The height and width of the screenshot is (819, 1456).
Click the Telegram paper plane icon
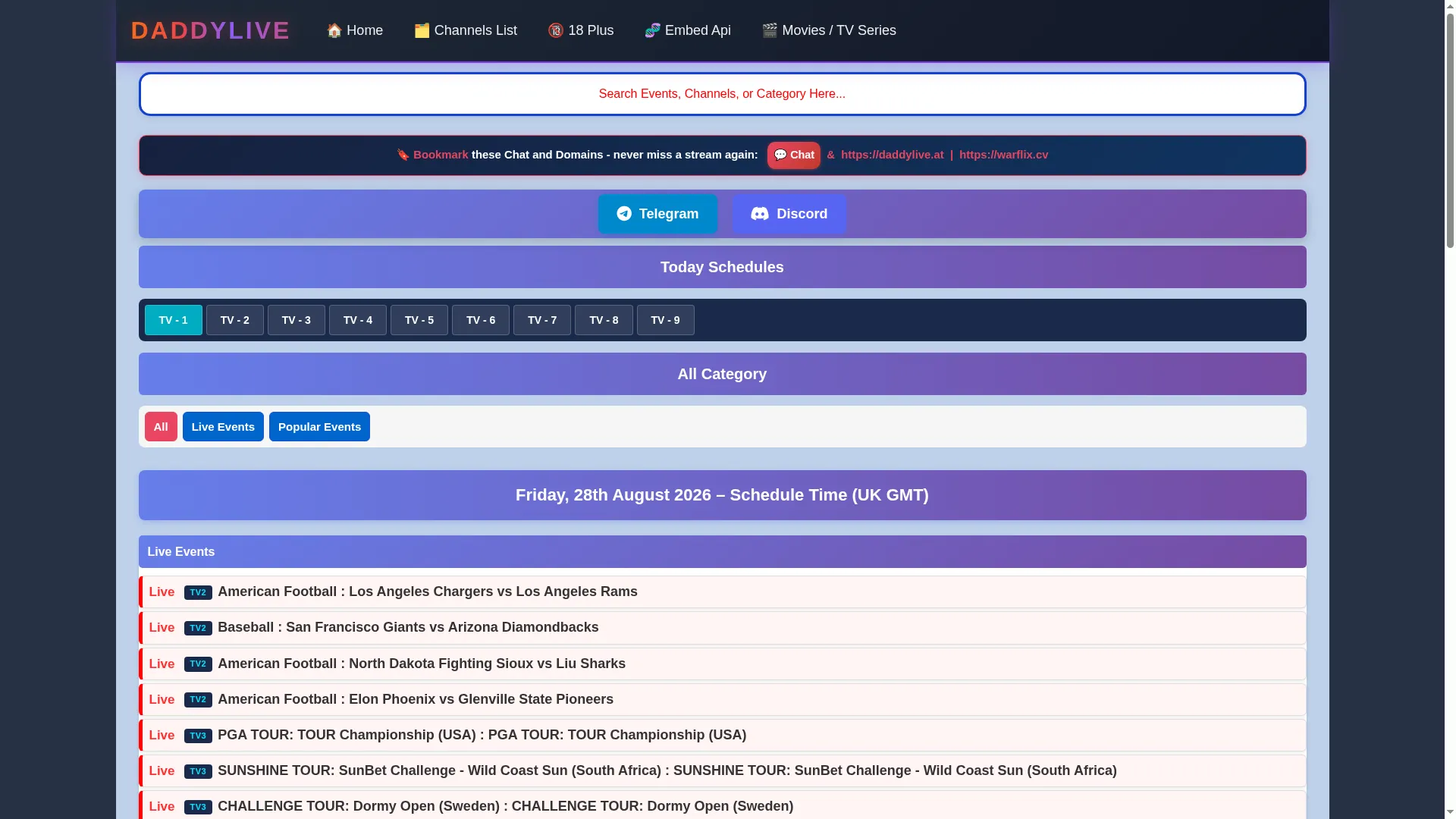pos(624,214)
